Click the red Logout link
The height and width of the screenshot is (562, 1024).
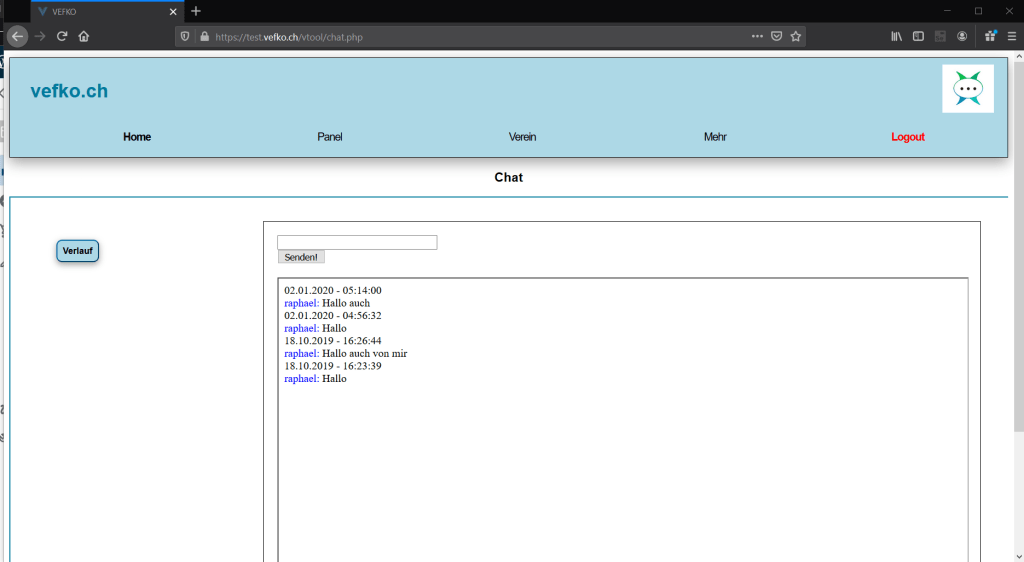click(908, 137)
